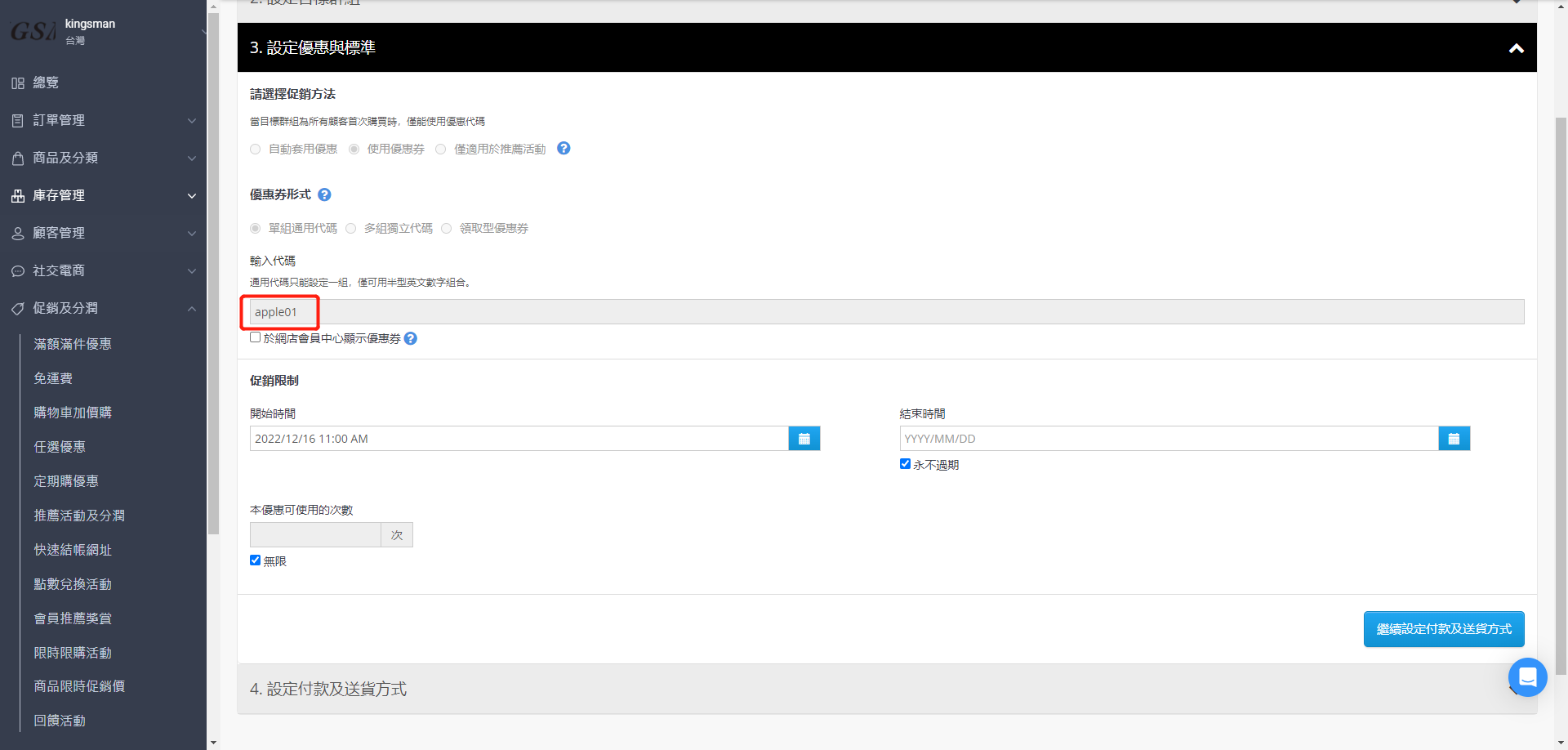
Task: Collapse section 3 using the up chevron
Action: coord(1516,48)
